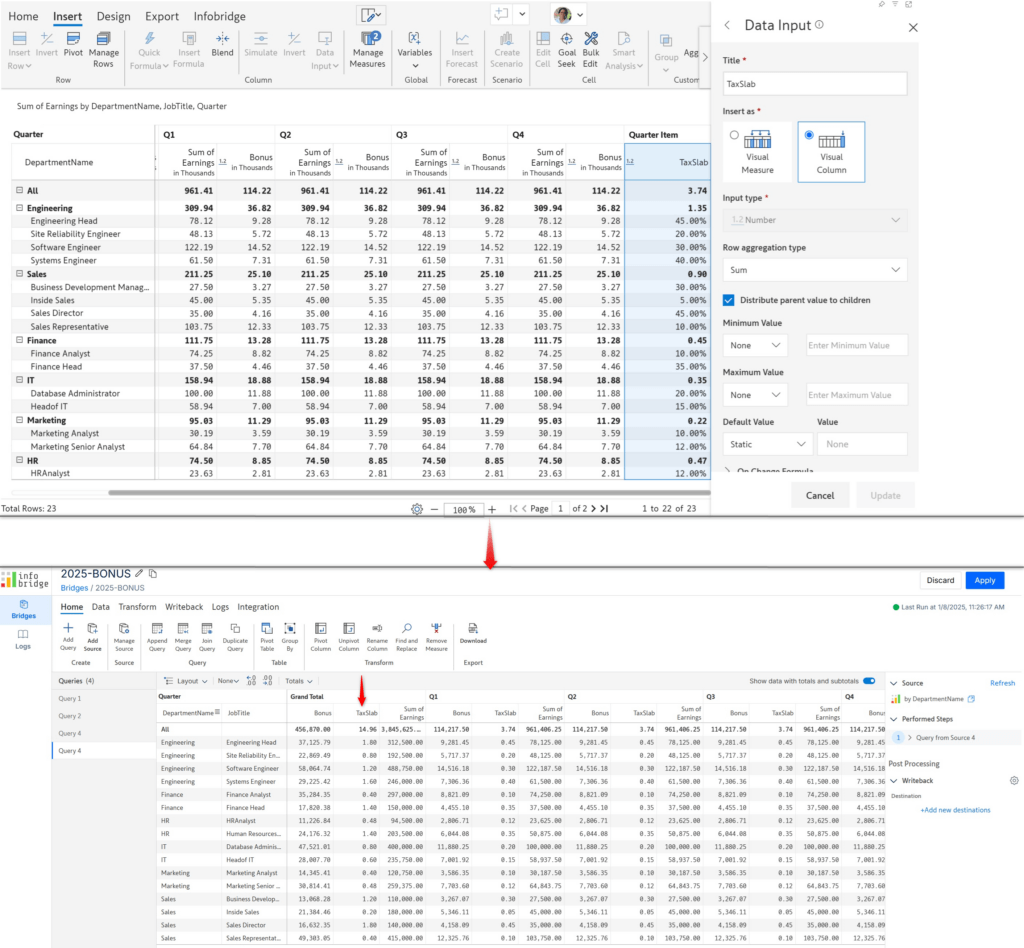Image resolution: width=1024 pixels, height=948 pixels.
Task: Select the Unpivot Column tool
Action: (x=347, y=632)
